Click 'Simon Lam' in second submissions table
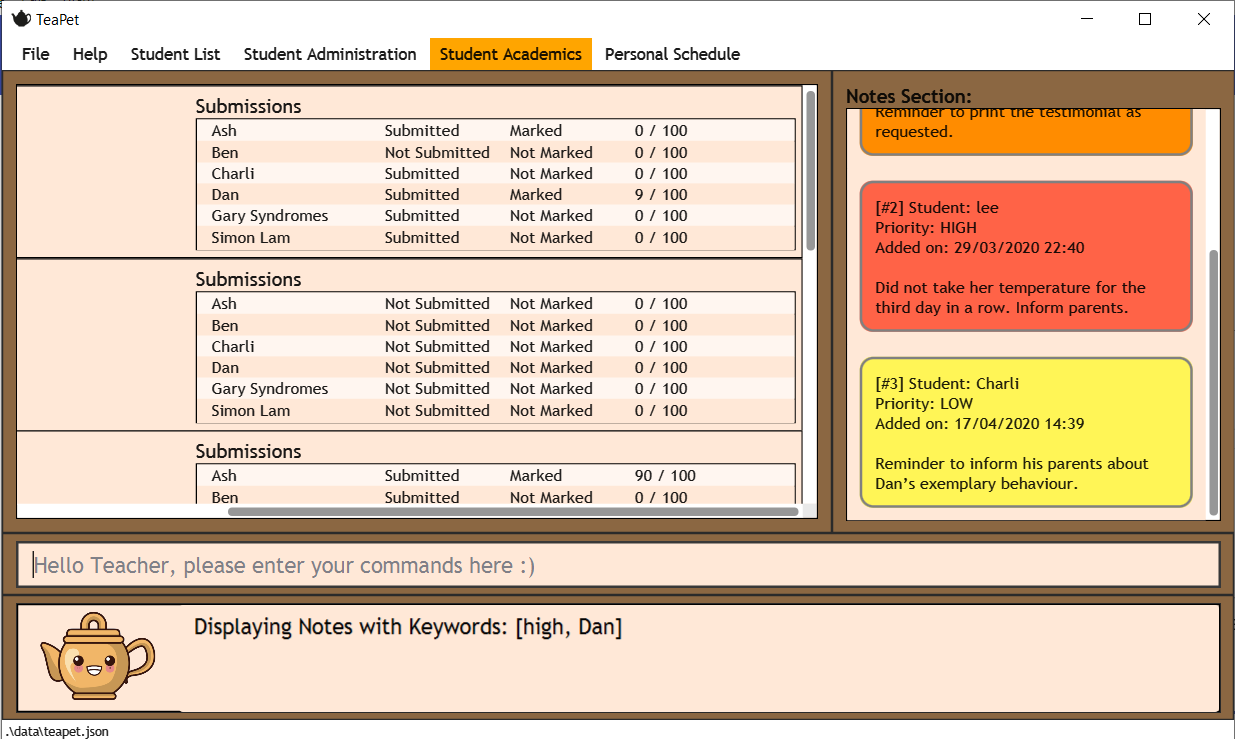 point(250,411)
